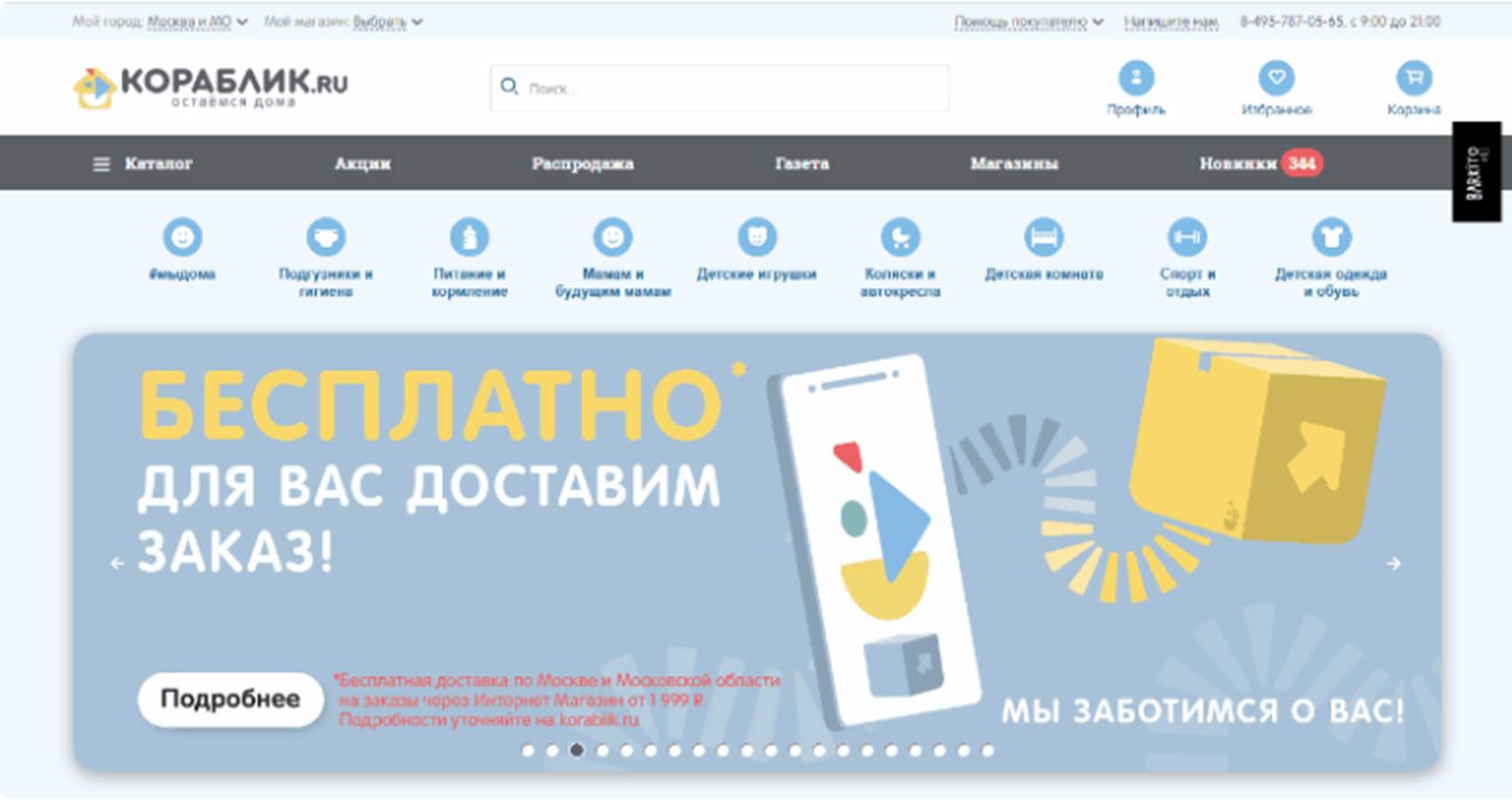Viewport: 1512px width, 806px height.
Task: Open the Детская комната bed icon
Action: pos(1044,237)
